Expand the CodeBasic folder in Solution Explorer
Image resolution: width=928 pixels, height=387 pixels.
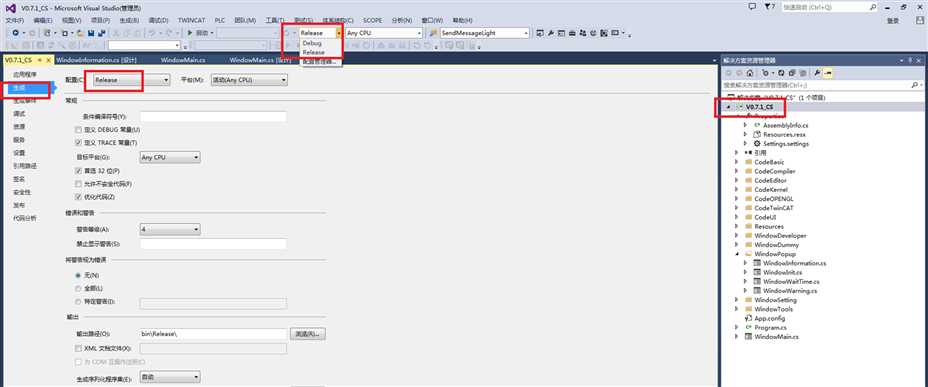[x=736, y=162]
